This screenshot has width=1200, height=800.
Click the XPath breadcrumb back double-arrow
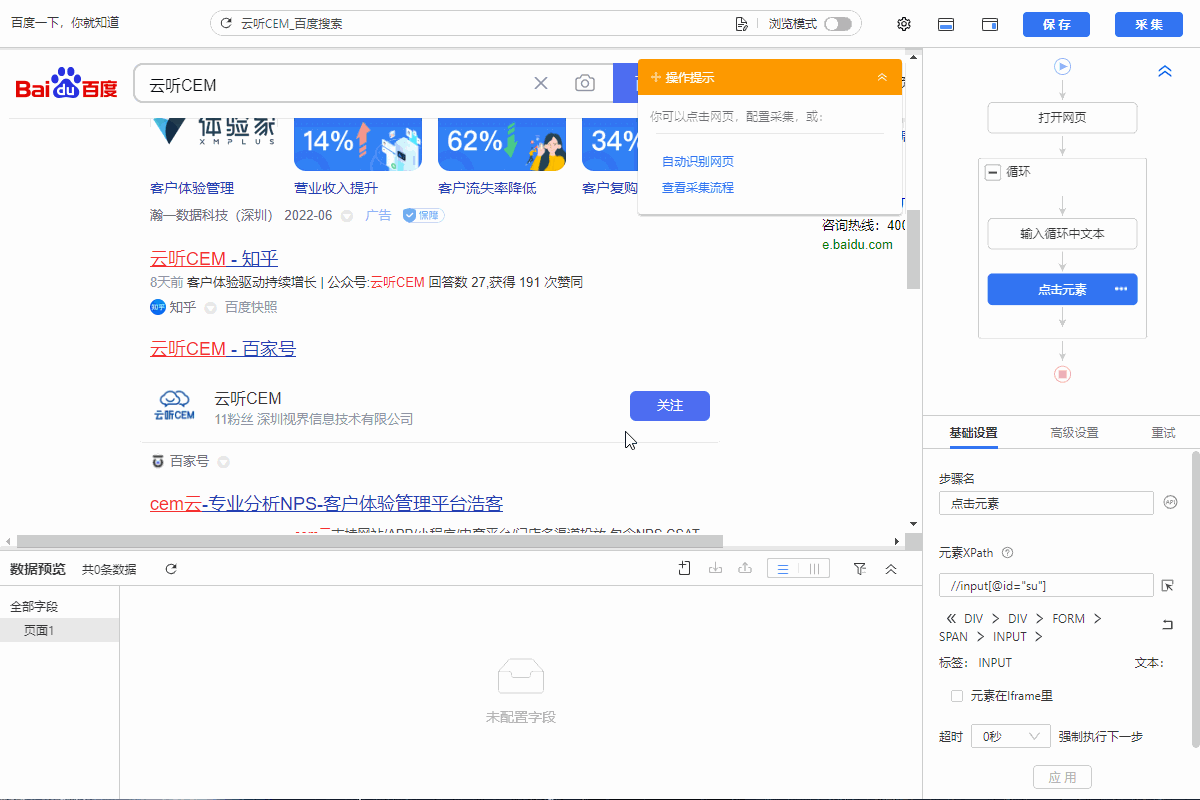click(x=951, y=619)
